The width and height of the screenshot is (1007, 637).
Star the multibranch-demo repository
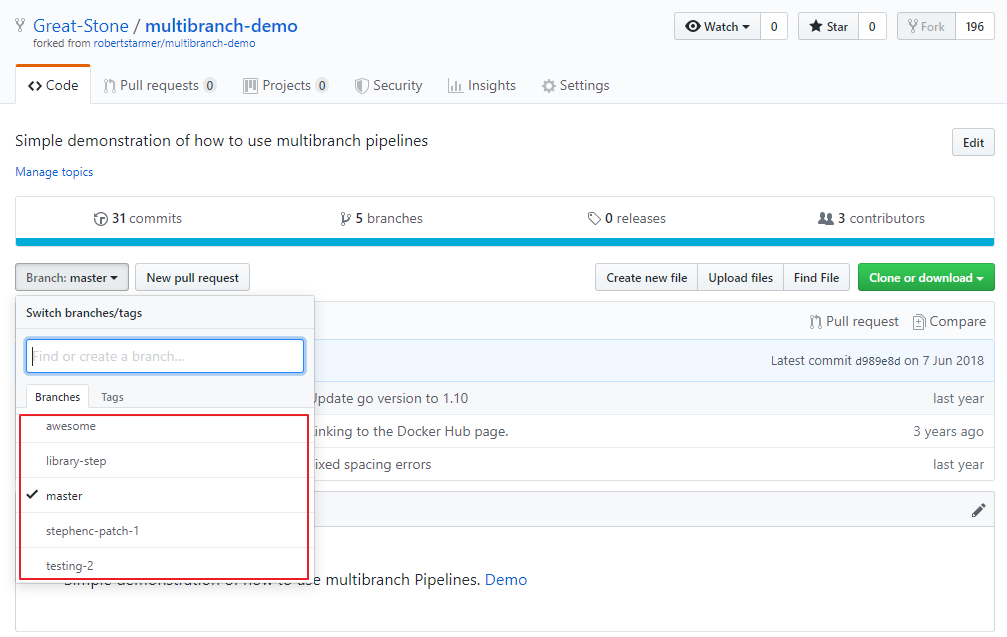tap(828, 27)
